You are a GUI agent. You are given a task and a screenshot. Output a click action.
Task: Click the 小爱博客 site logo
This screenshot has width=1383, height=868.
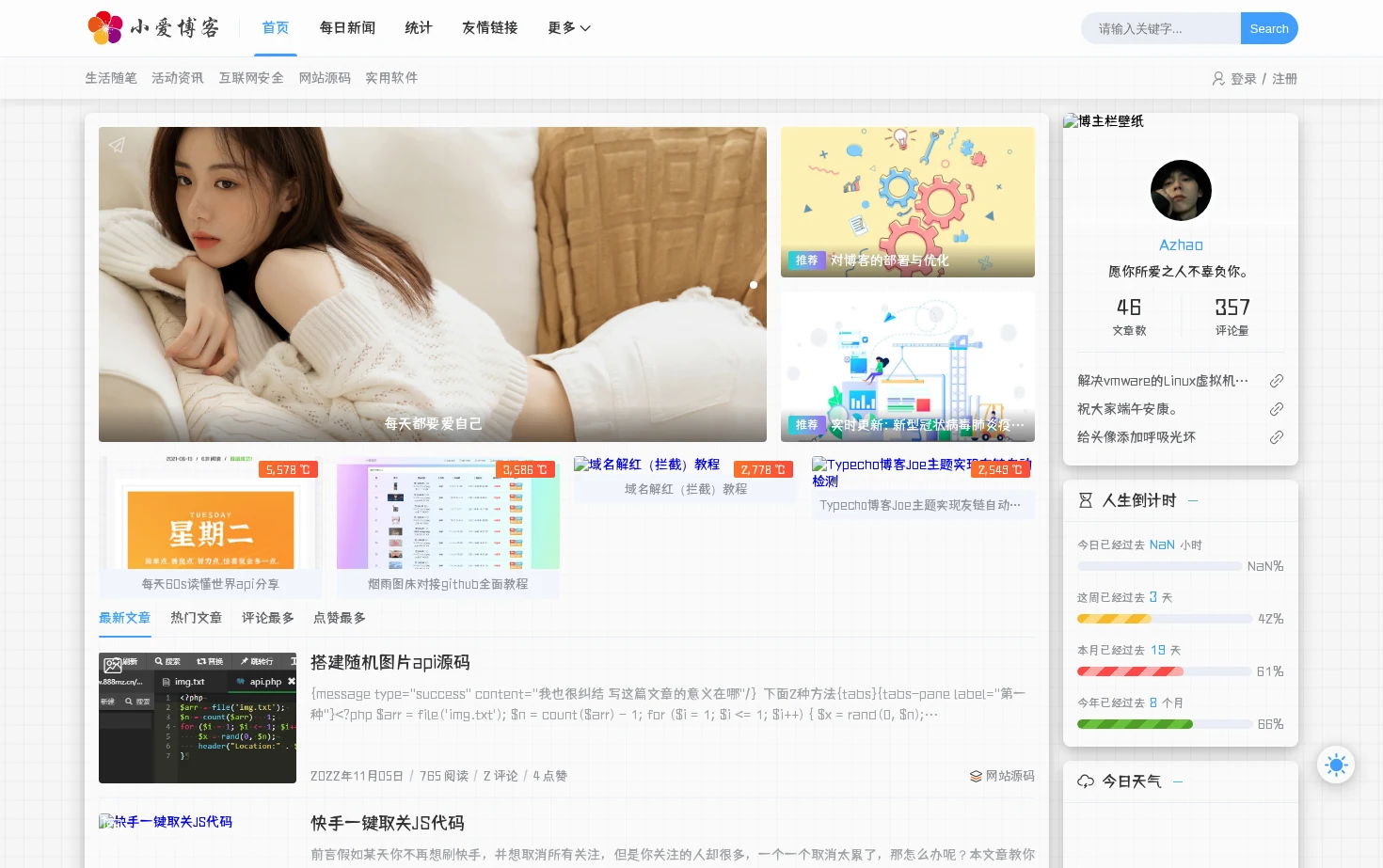pos(152,27)
